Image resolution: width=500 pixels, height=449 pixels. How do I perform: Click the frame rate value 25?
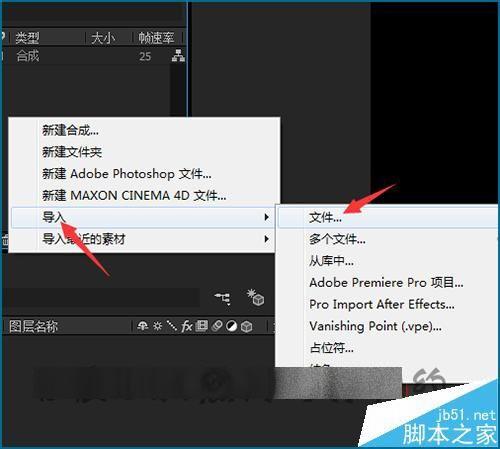coord(145,56)
